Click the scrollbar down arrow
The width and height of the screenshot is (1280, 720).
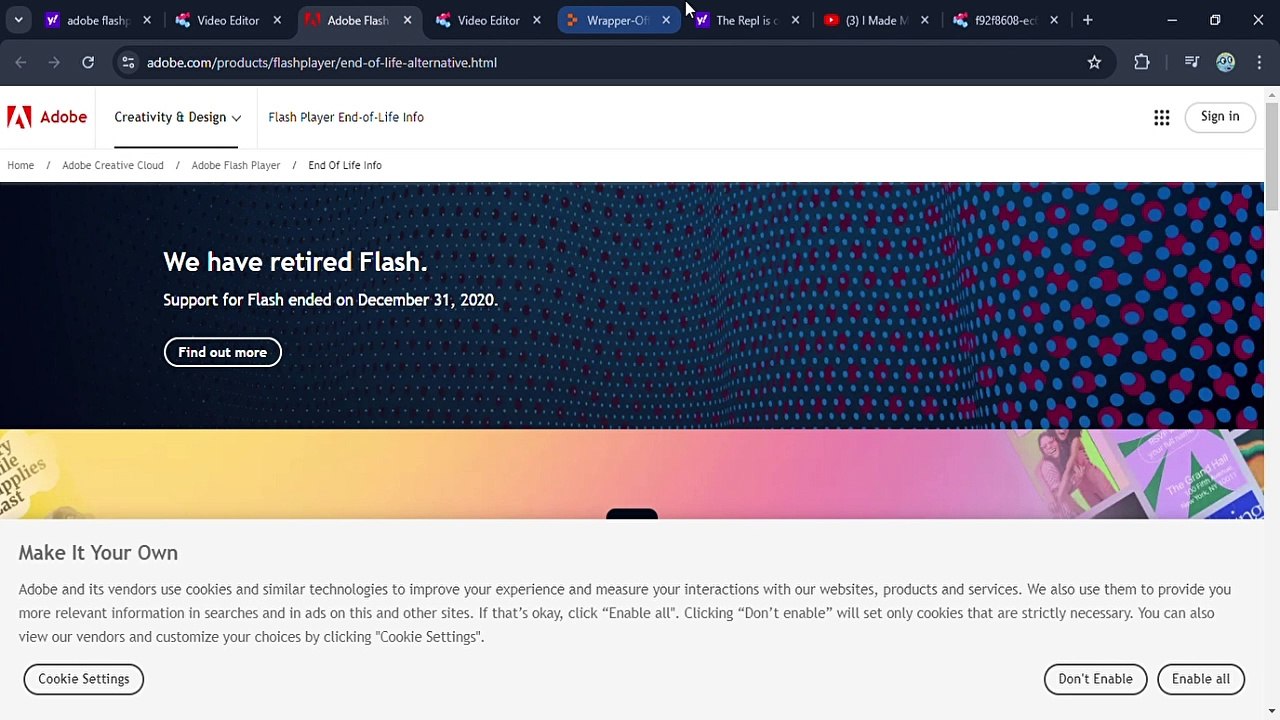pyautogui.click(x=1272, y=712)
